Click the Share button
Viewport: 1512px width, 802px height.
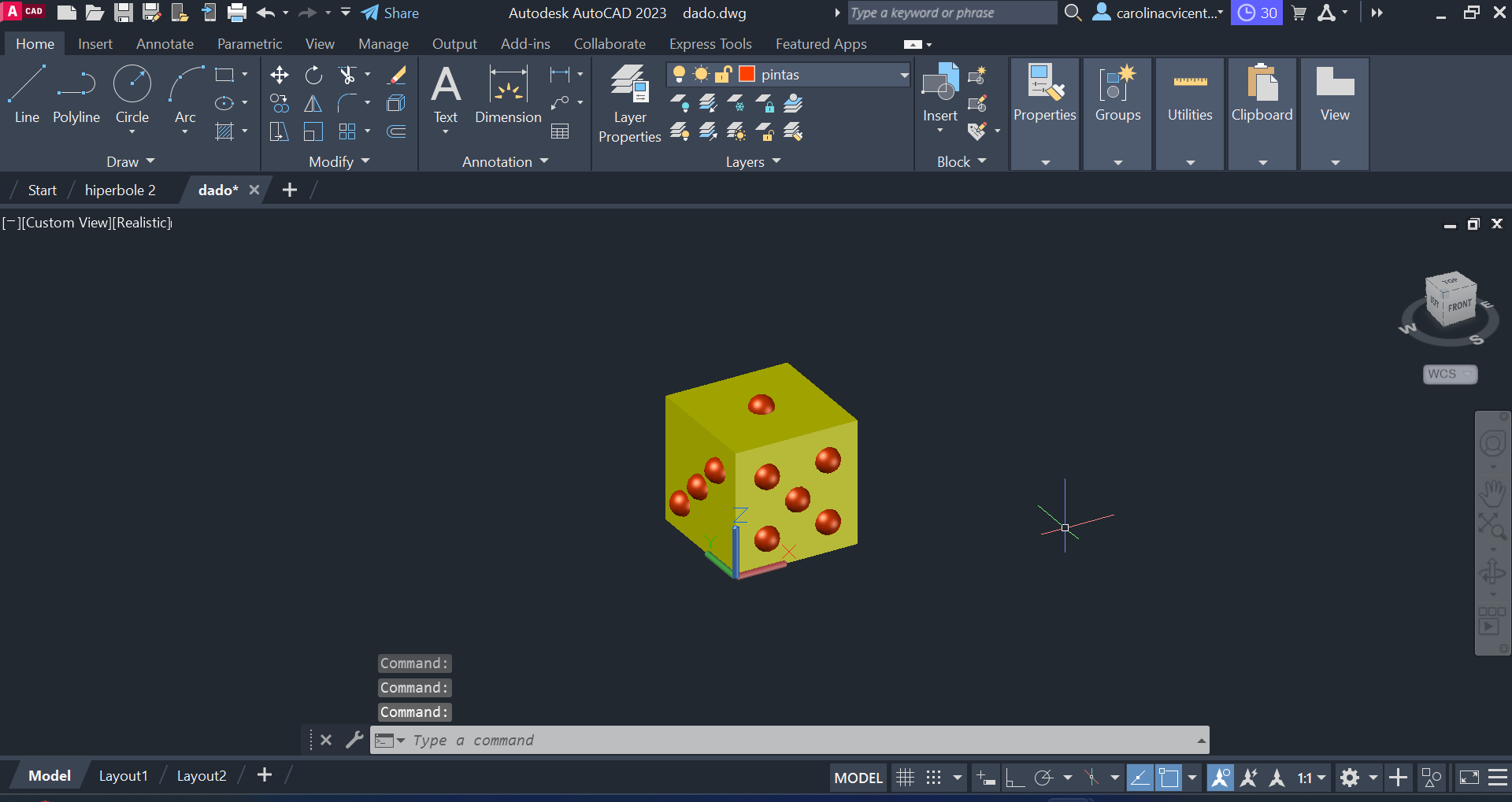pyautogui.click(x=391, y=13)
